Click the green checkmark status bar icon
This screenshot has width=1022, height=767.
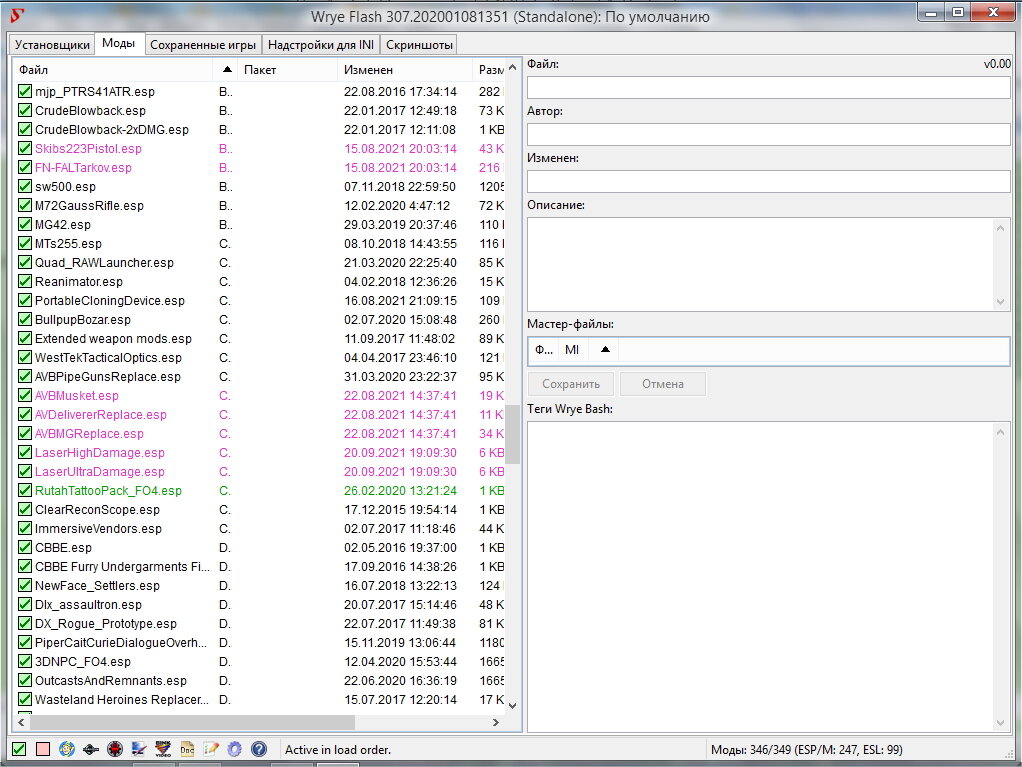[x=19, y=749]
